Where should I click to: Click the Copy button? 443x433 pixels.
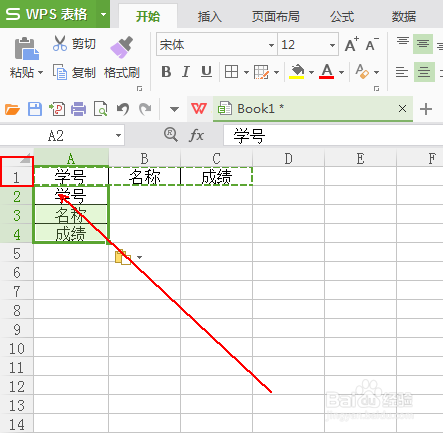tap(74, 72)
